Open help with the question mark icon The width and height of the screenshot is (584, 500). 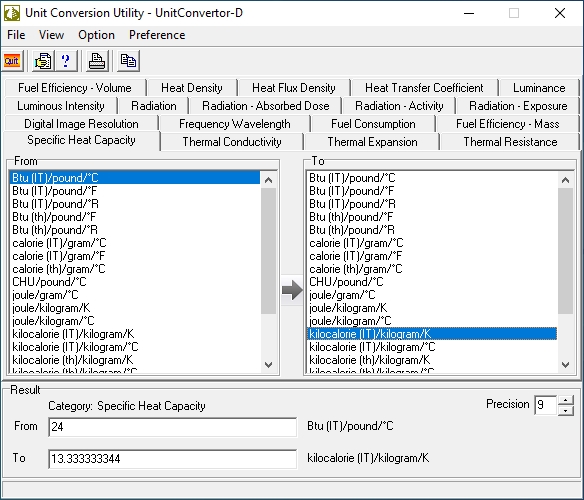[66, 61]
